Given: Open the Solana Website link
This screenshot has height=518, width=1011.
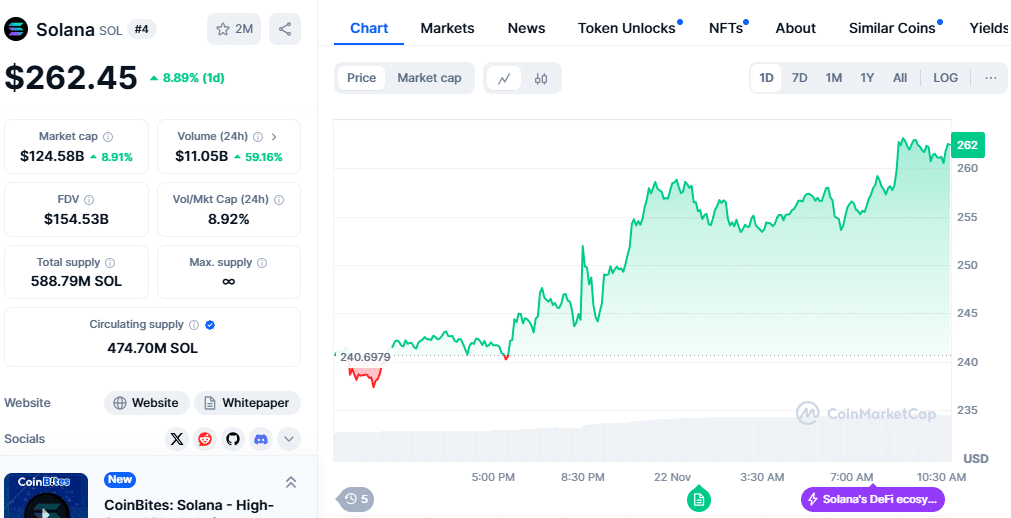Looking at the screenshot, I should (147, 403).
